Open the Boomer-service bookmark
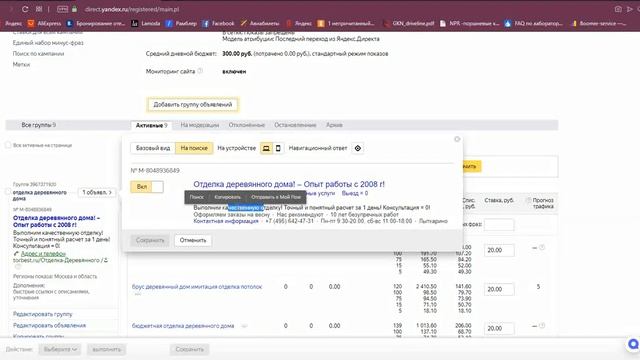This screenshot has width=640, height=360. coord(598,24)
